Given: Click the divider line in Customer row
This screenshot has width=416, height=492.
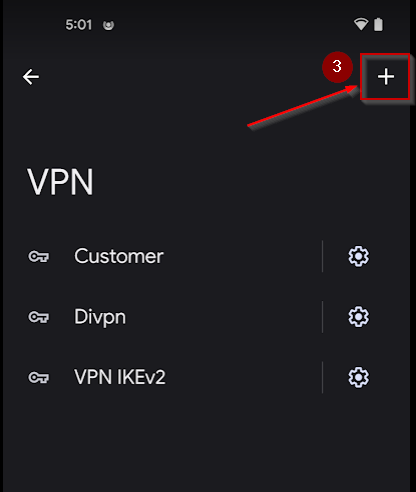Looking at the screenshot, I should (x=322, y=256).
